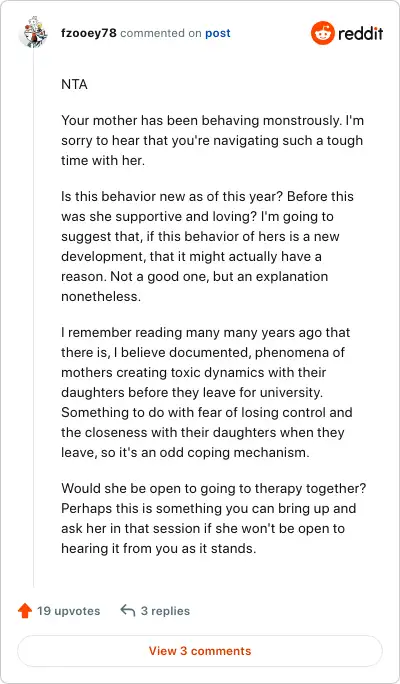Click the fzooey78 user avatar
The width and height of the screenshot is (400, 684).
[x=33, y=33]
